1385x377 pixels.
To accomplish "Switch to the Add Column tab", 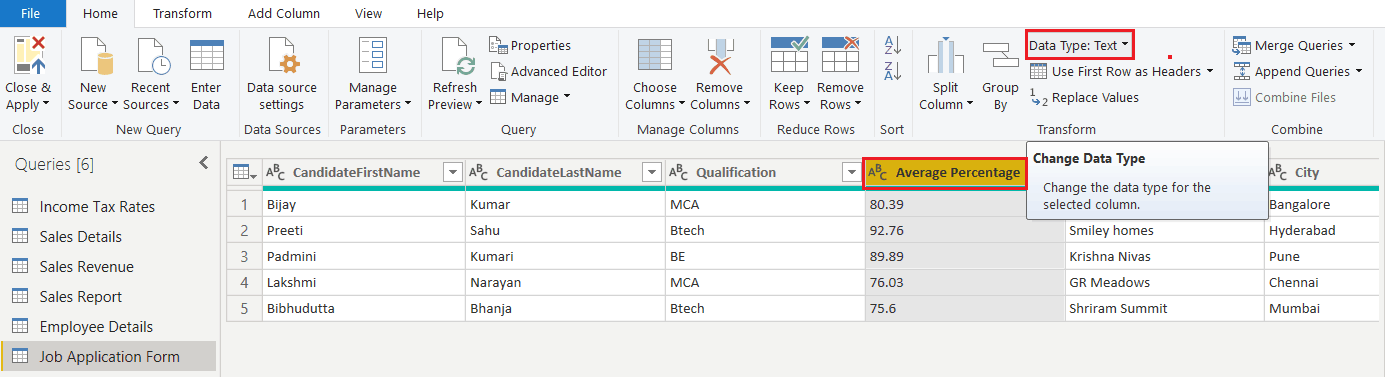I will [x=284, y=13].
